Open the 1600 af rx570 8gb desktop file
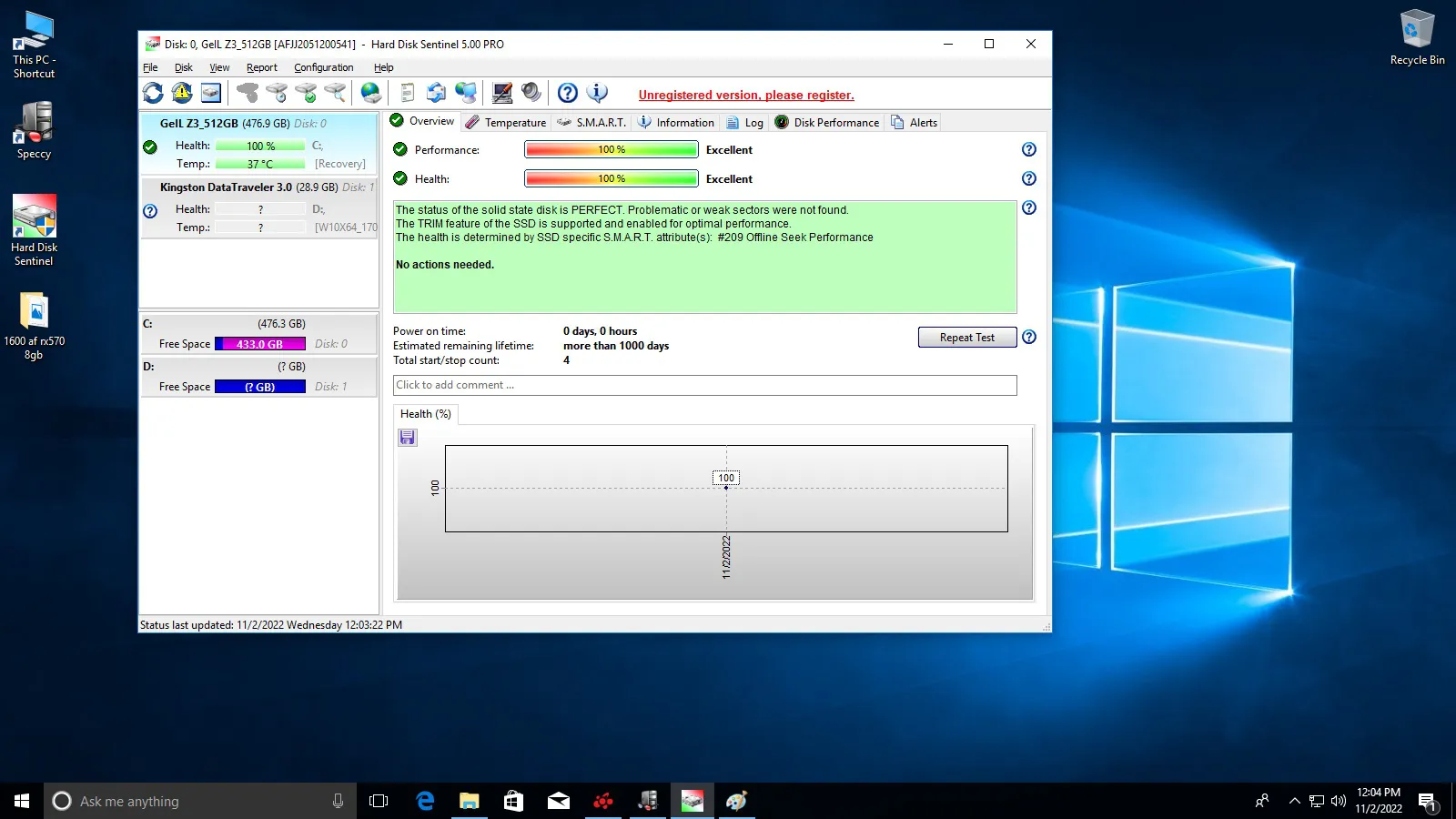The width and height of the screenshot is (1456, 819). point(34,326)
